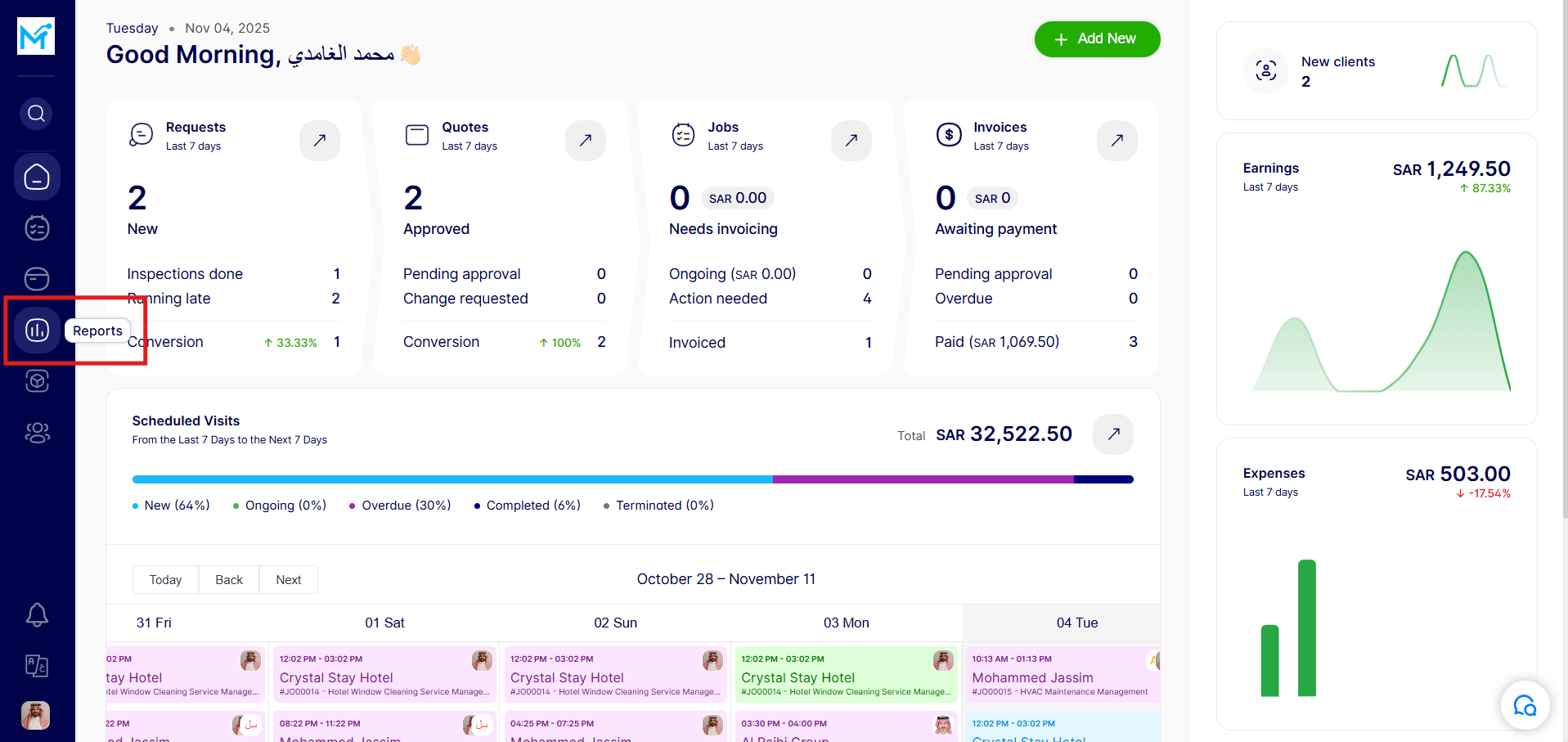Click the language translate icon
This screenshot has height=742, width=1568.
37,666
